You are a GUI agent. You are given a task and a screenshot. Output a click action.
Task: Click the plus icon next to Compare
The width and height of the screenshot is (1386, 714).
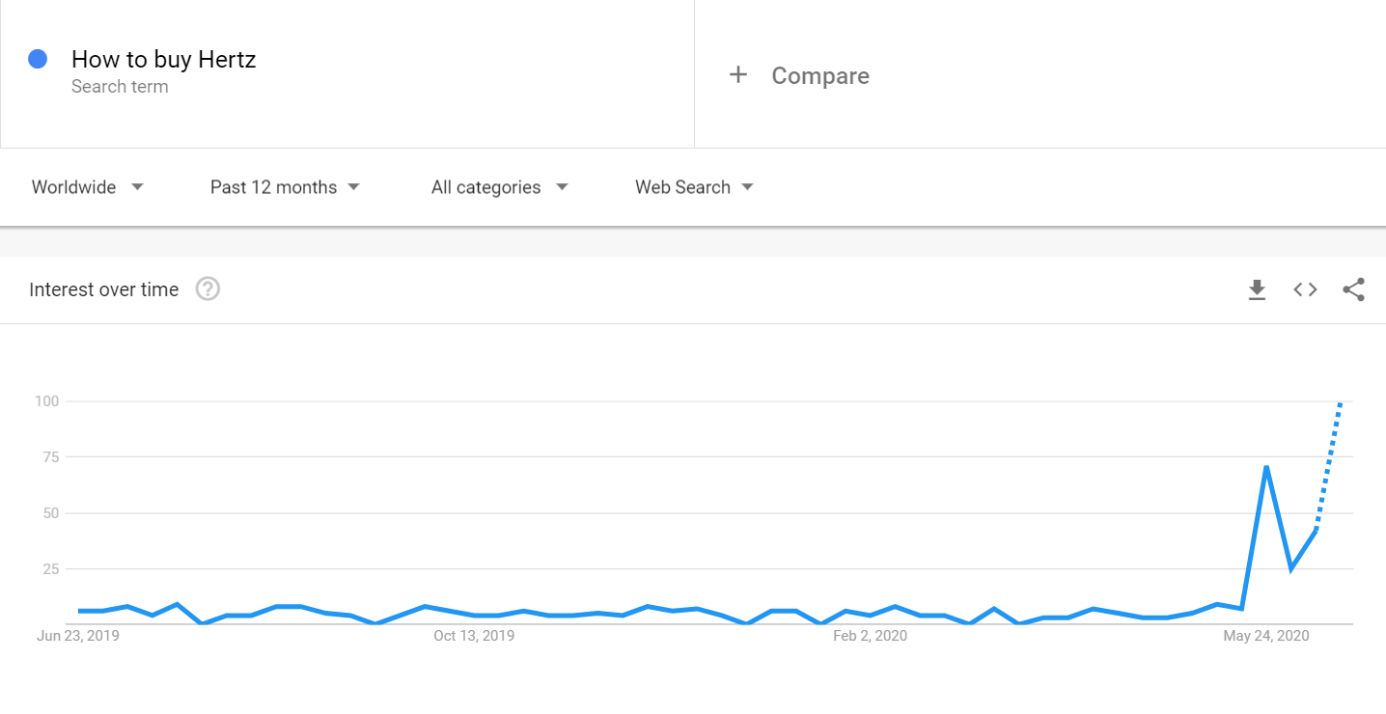pos(738,75)
